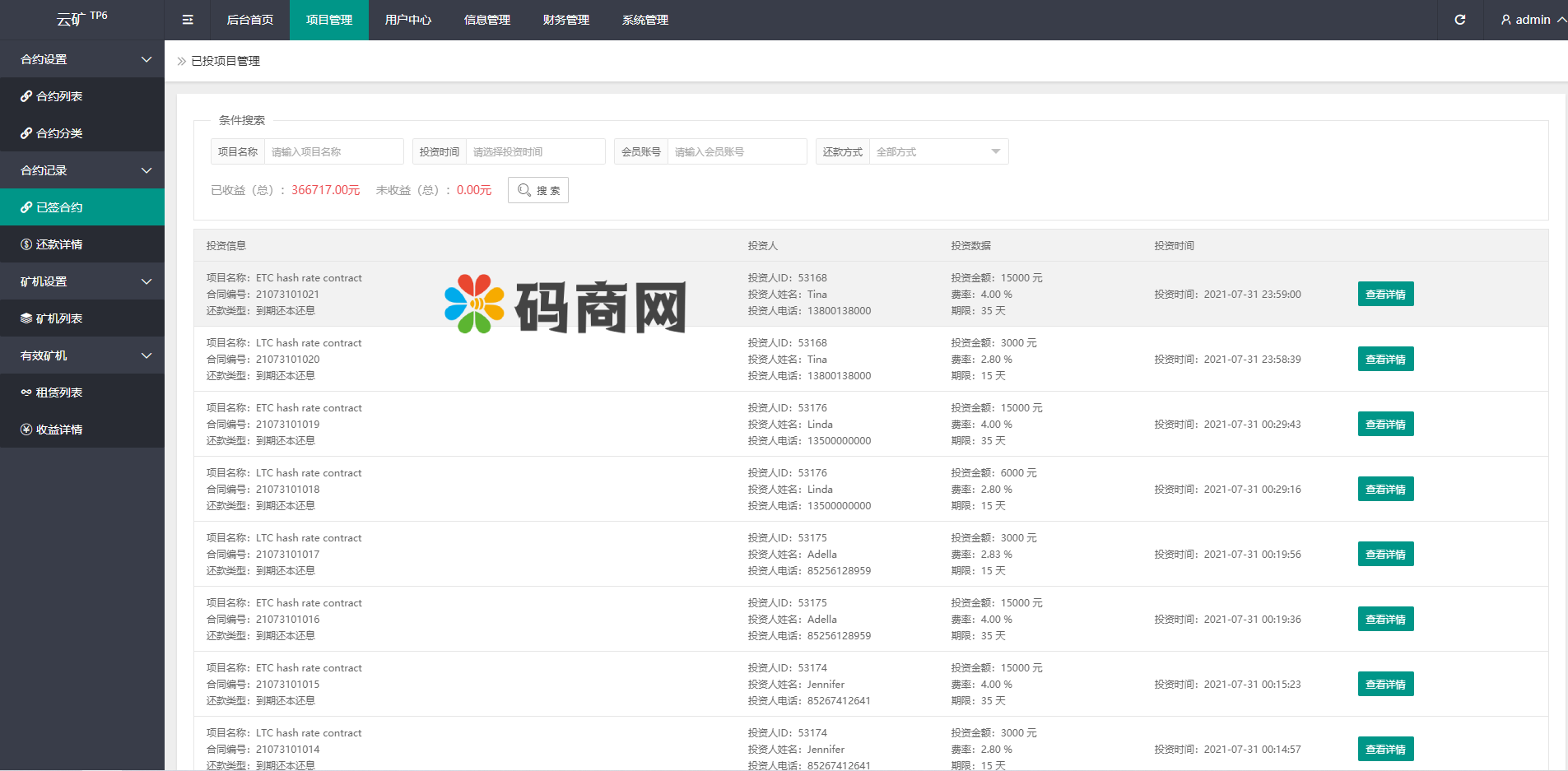1568x771 pixels.
Task: Open the 还款方式 dropdown
Action: click(x=938, y=151)
